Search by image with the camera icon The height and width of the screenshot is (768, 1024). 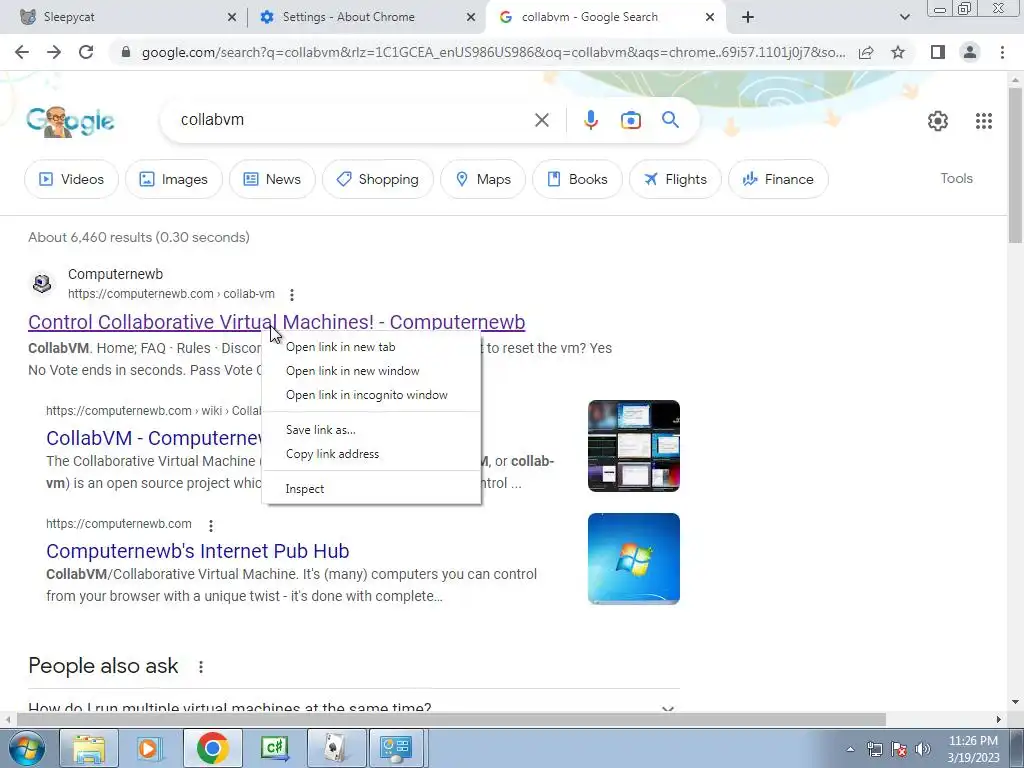coord(630,120)
